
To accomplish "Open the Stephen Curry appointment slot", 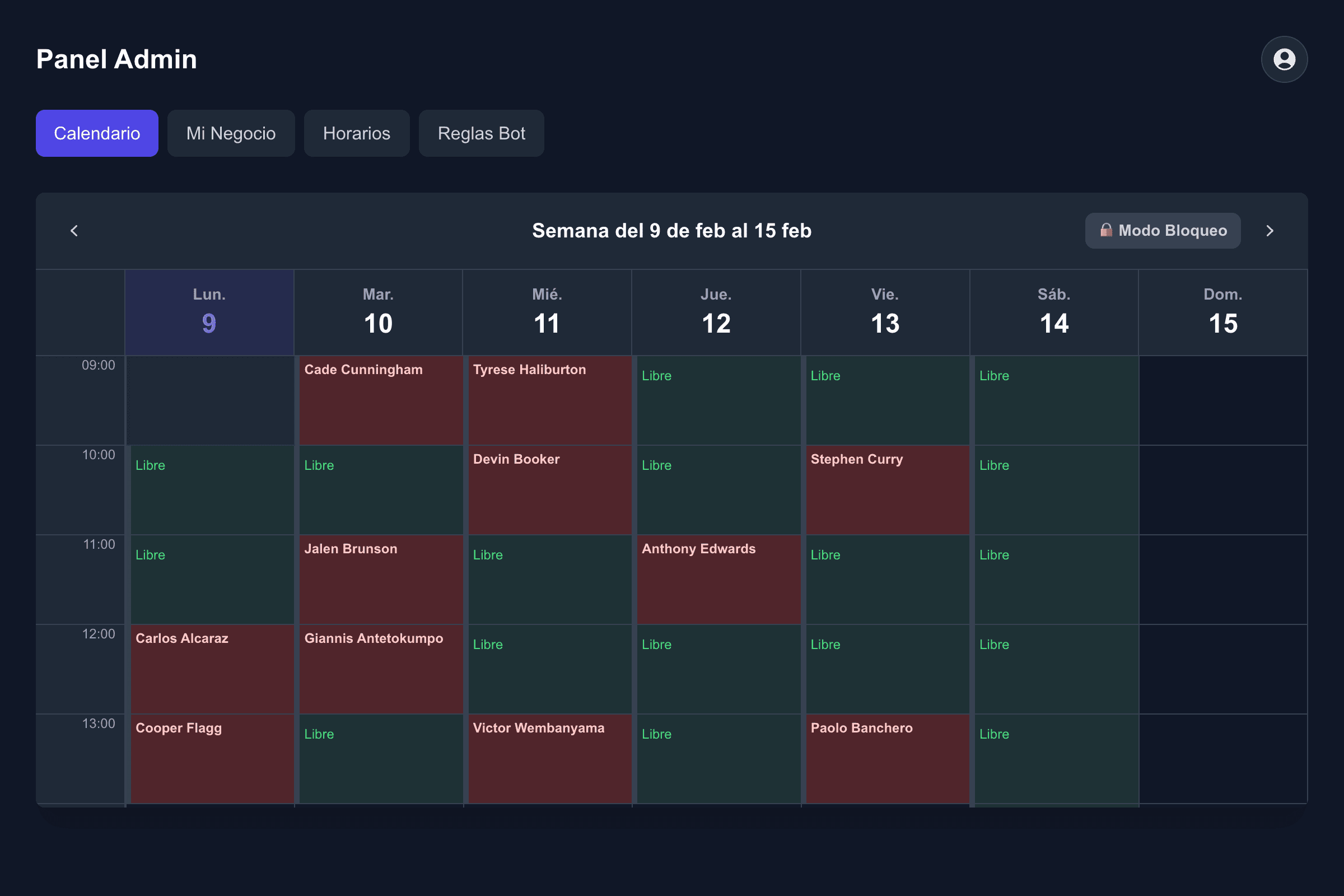I will click(888, 491).
